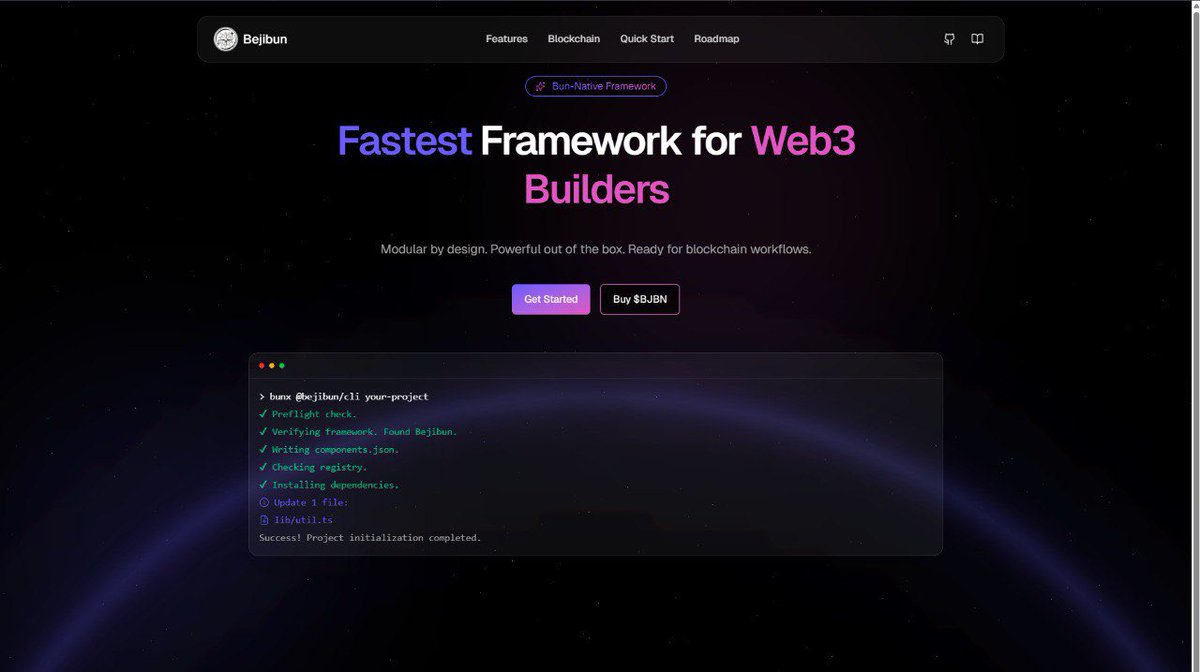Select the Bun icon in the framework badge
Viewport: 1200px width, 672px height.
(x=539, y=86)
